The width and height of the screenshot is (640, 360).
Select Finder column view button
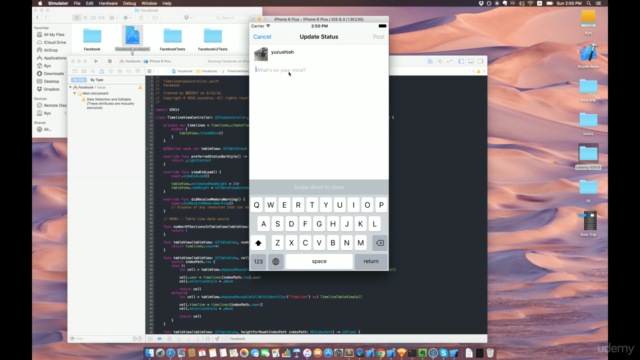point(93,18)
